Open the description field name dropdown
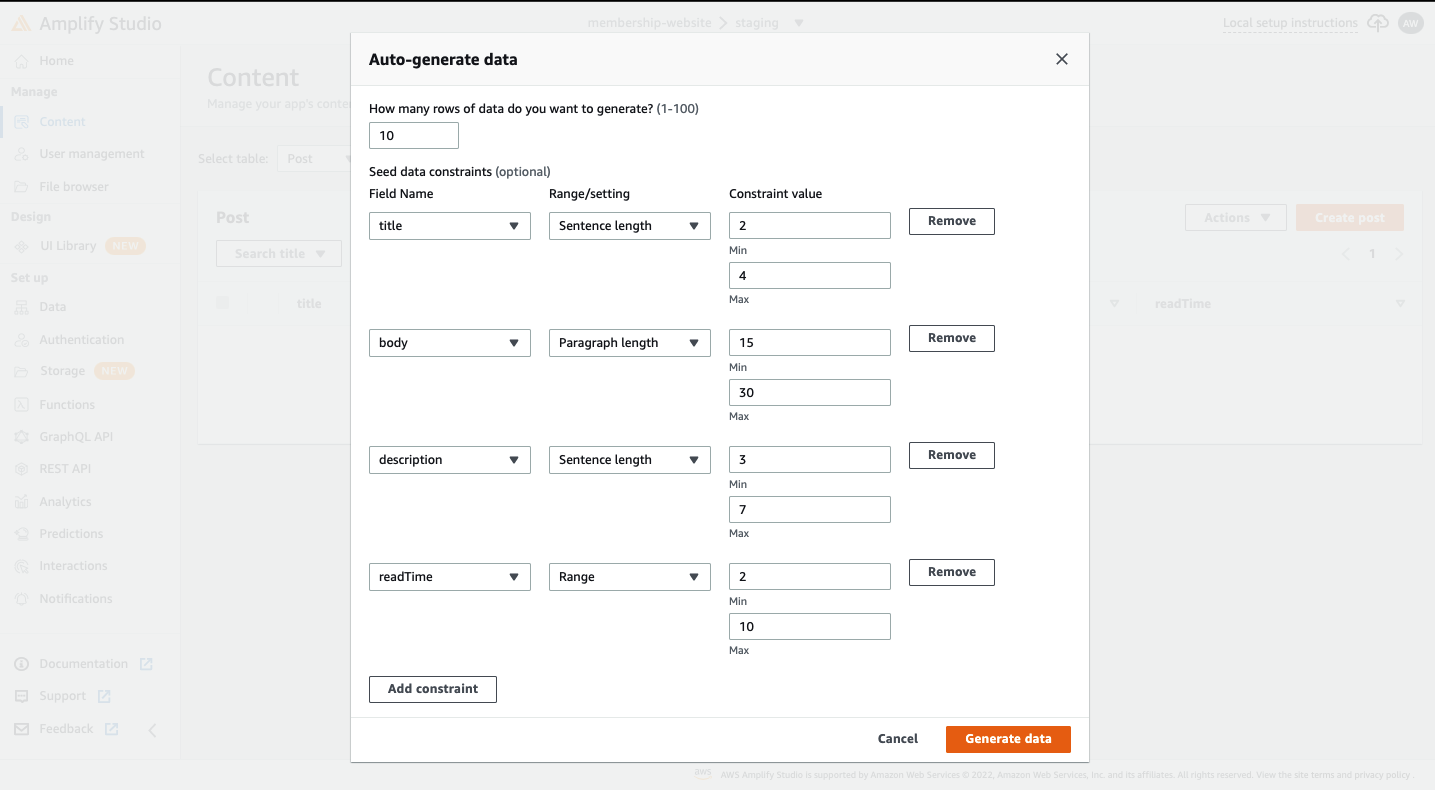This screenshot has height=790, width=1435. click(450, 460)
